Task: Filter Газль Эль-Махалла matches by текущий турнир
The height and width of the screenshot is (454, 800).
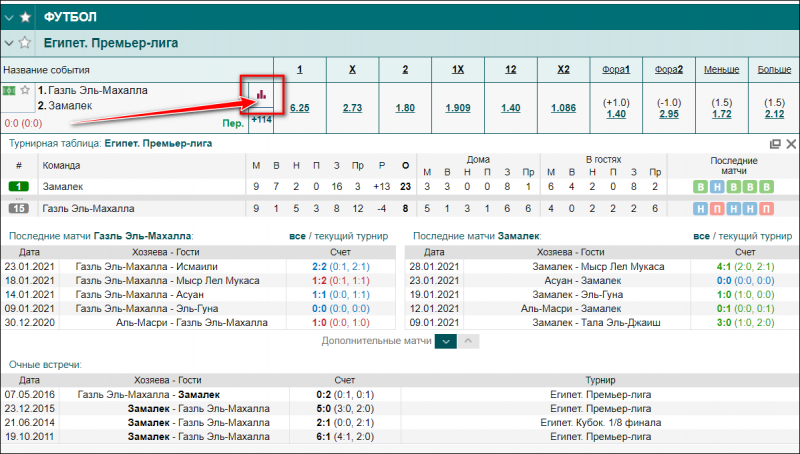Action: (x=351, y=236)
